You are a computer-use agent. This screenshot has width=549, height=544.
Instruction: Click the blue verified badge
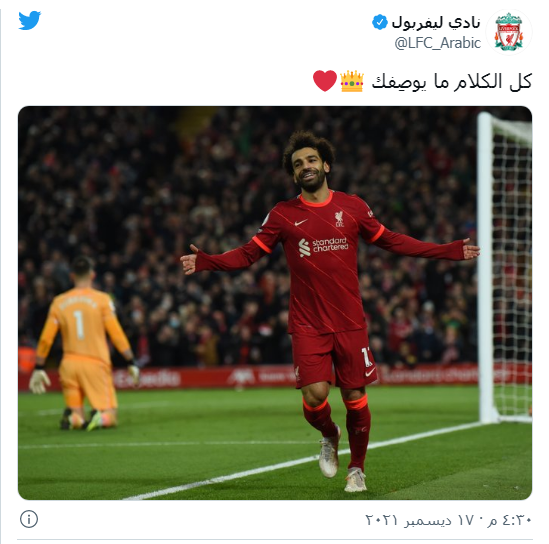pos(380,22)
